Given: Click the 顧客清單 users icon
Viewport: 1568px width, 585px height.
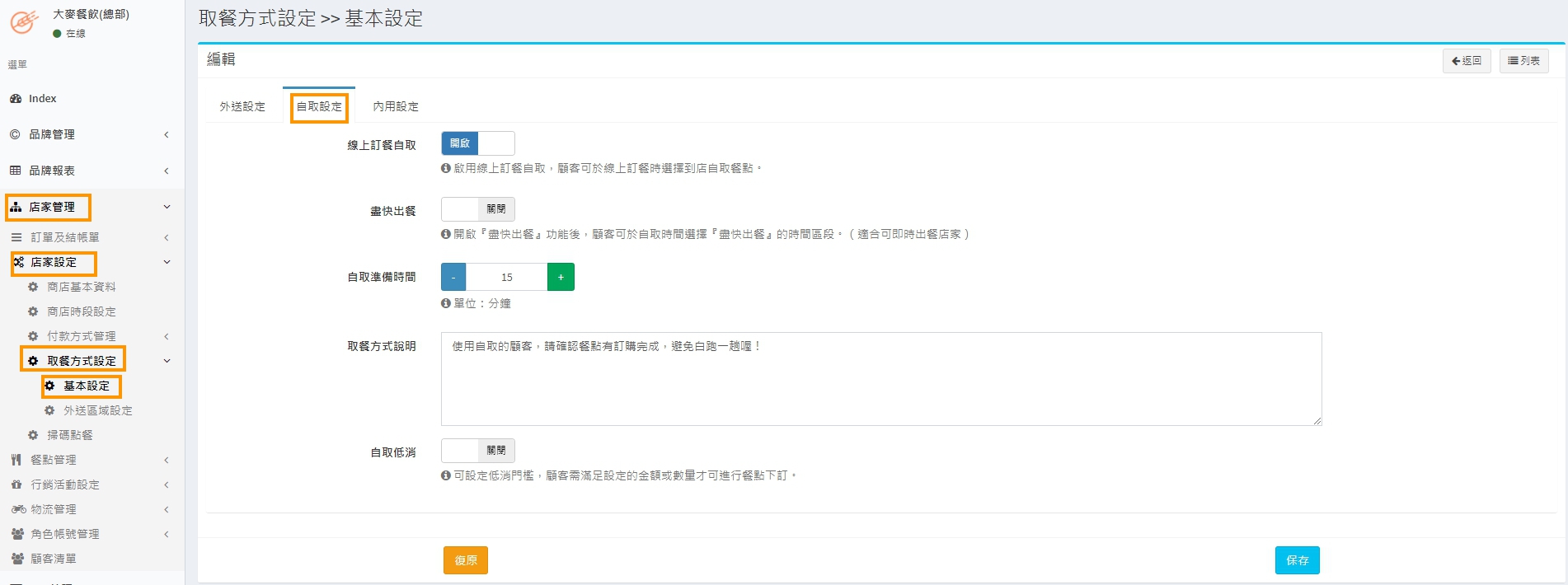Looking at the screenshot, I should click(17, 559).
